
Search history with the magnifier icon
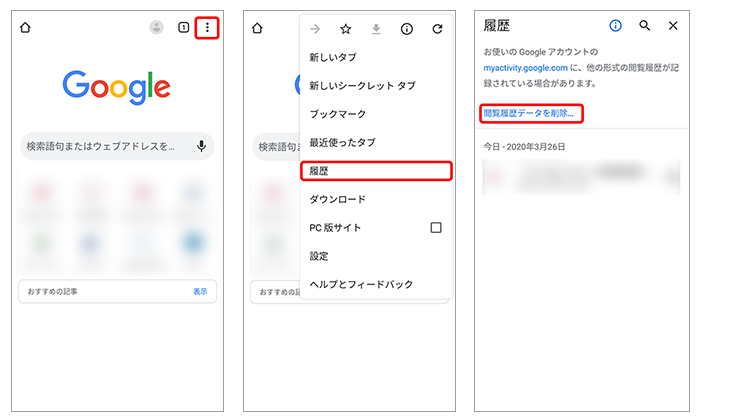(644, 26)
